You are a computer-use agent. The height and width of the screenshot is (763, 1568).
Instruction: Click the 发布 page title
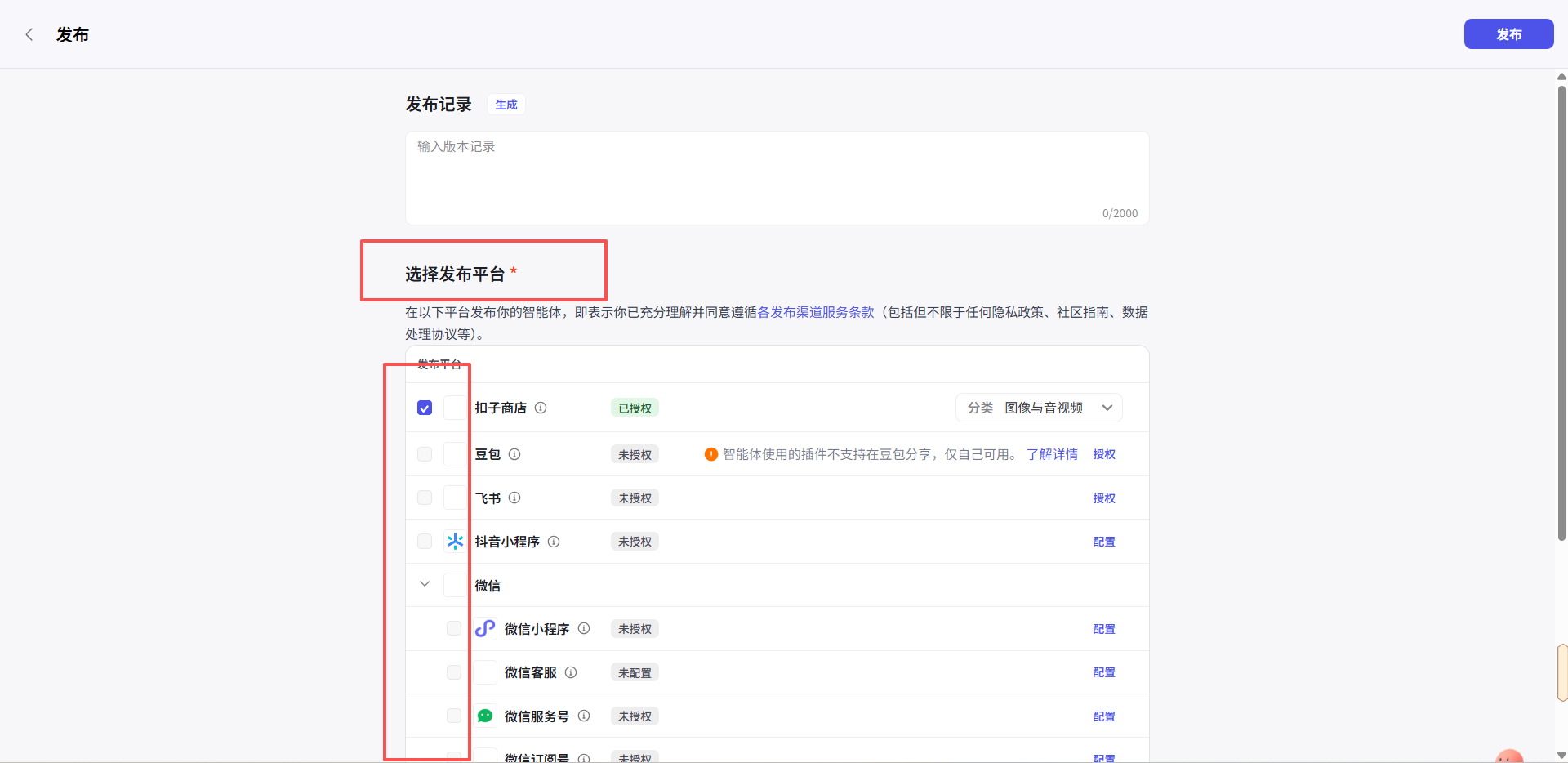(x=73, y=34)
